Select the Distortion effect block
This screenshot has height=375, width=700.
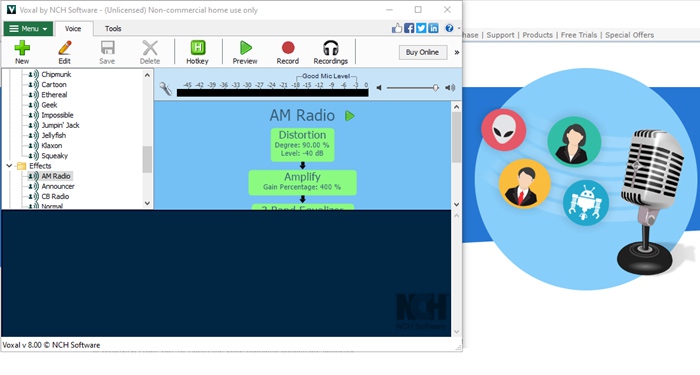pyautogui.click(x=302, y=145)
